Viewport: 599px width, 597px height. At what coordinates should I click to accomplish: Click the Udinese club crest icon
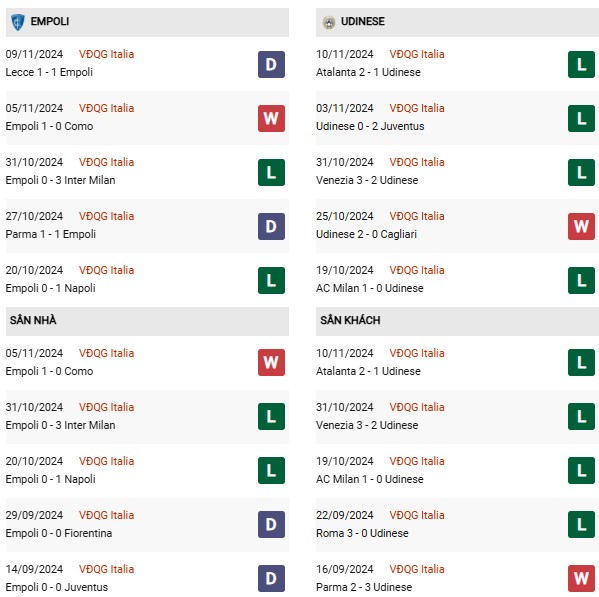pyautogui.click(x=329, y=22)
